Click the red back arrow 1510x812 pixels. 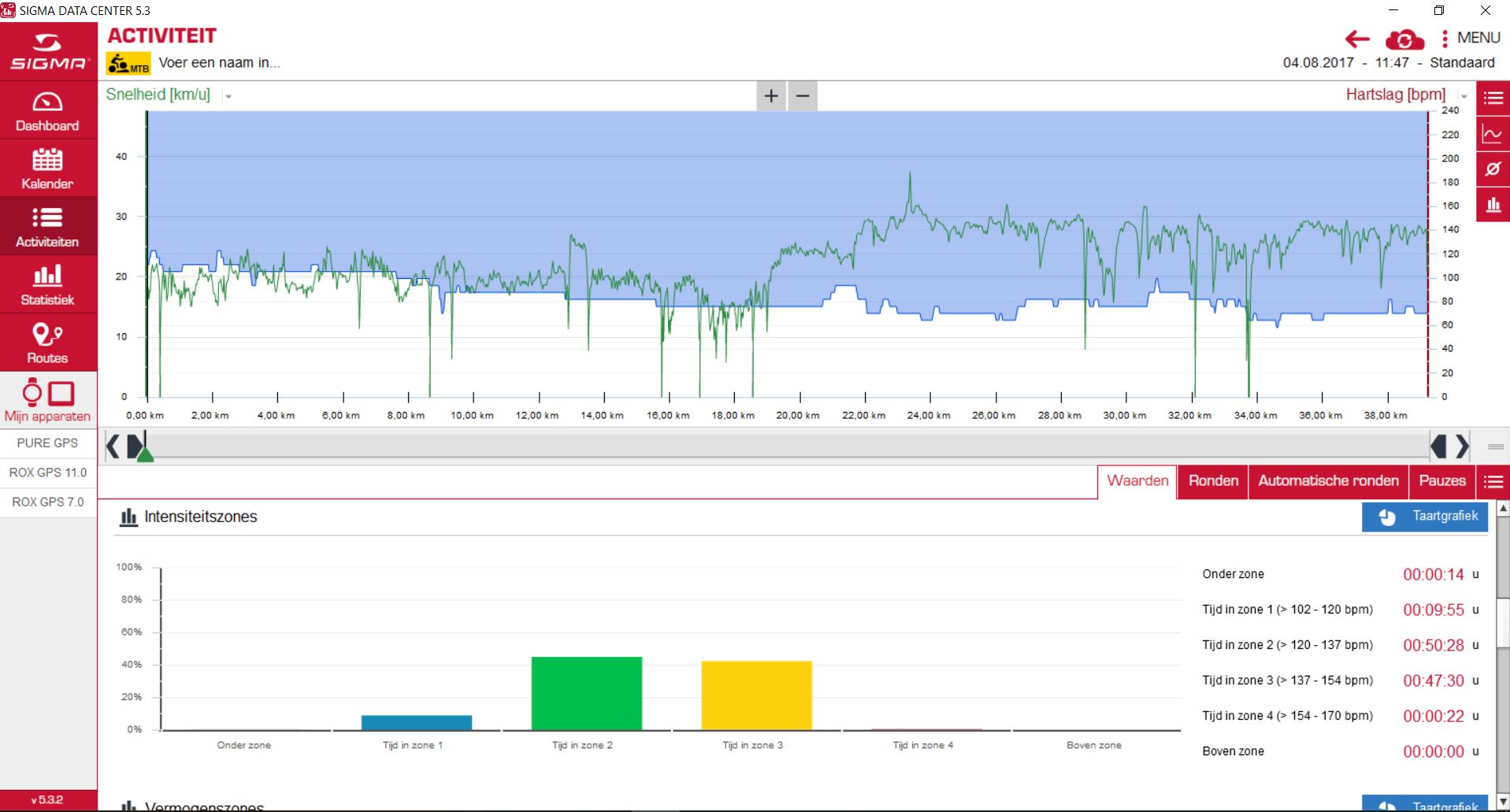[x=1356, y=39]
